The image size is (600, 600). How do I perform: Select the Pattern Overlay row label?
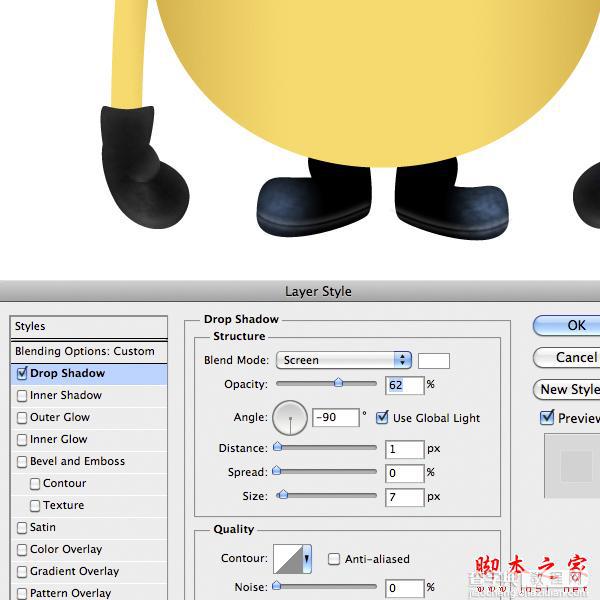(x=71, y=593)
